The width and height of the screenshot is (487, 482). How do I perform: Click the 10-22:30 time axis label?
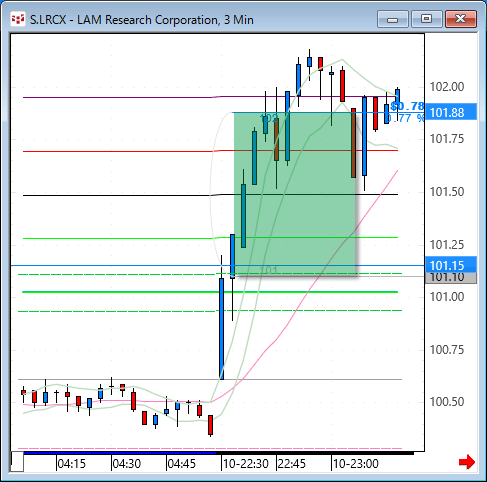pos(246,464)
